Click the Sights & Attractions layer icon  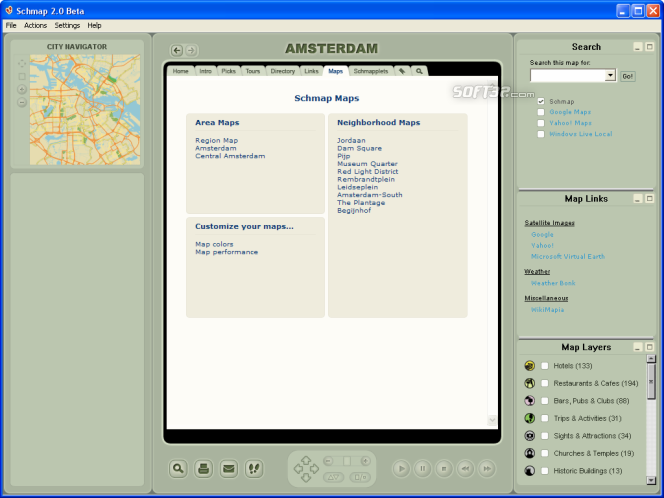(x=529, y=436)
